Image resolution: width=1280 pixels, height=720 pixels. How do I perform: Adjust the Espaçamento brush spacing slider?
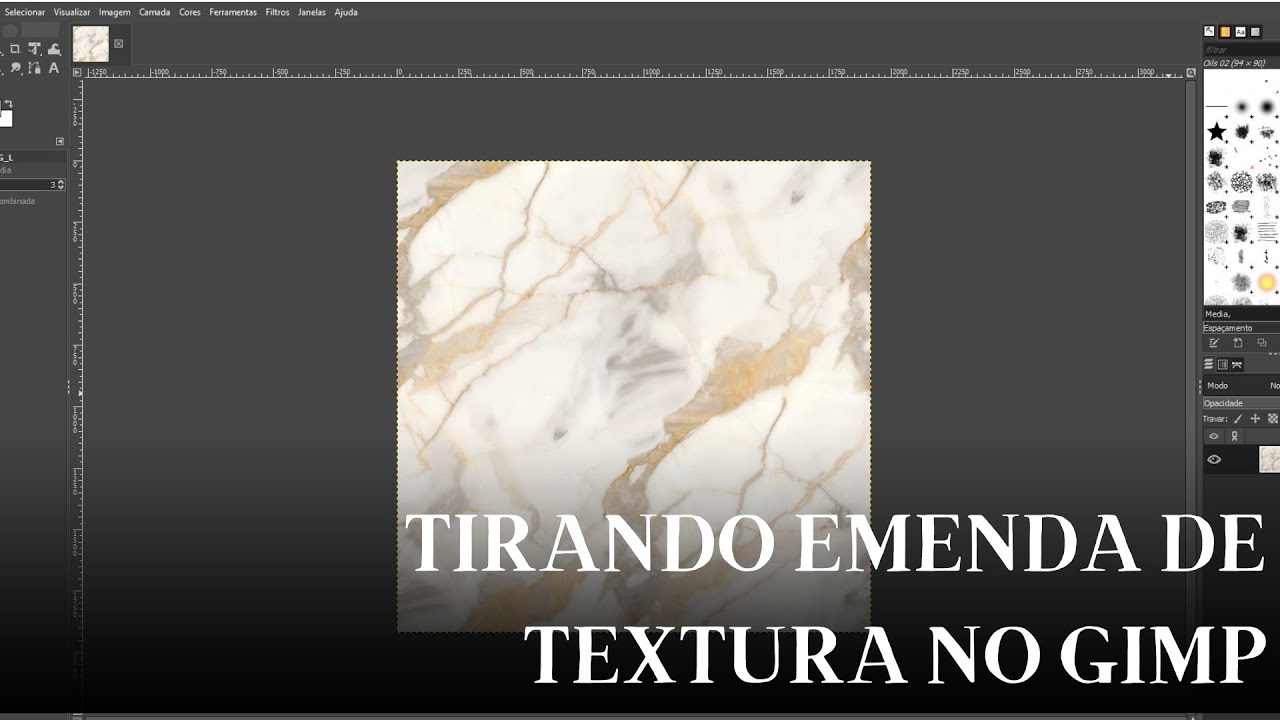coord(1242,328)
